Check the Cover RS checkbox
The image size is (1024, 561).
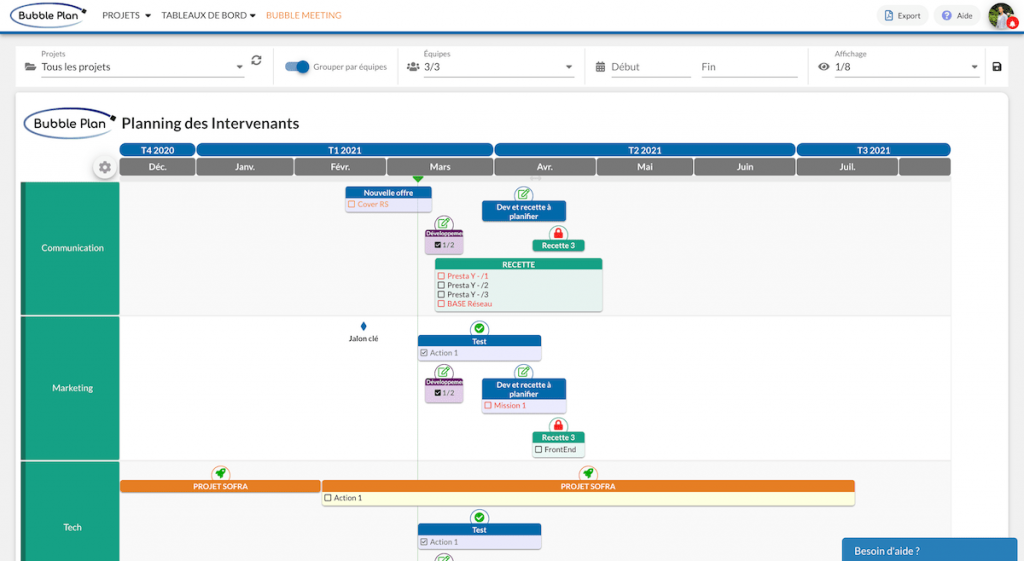351,204
